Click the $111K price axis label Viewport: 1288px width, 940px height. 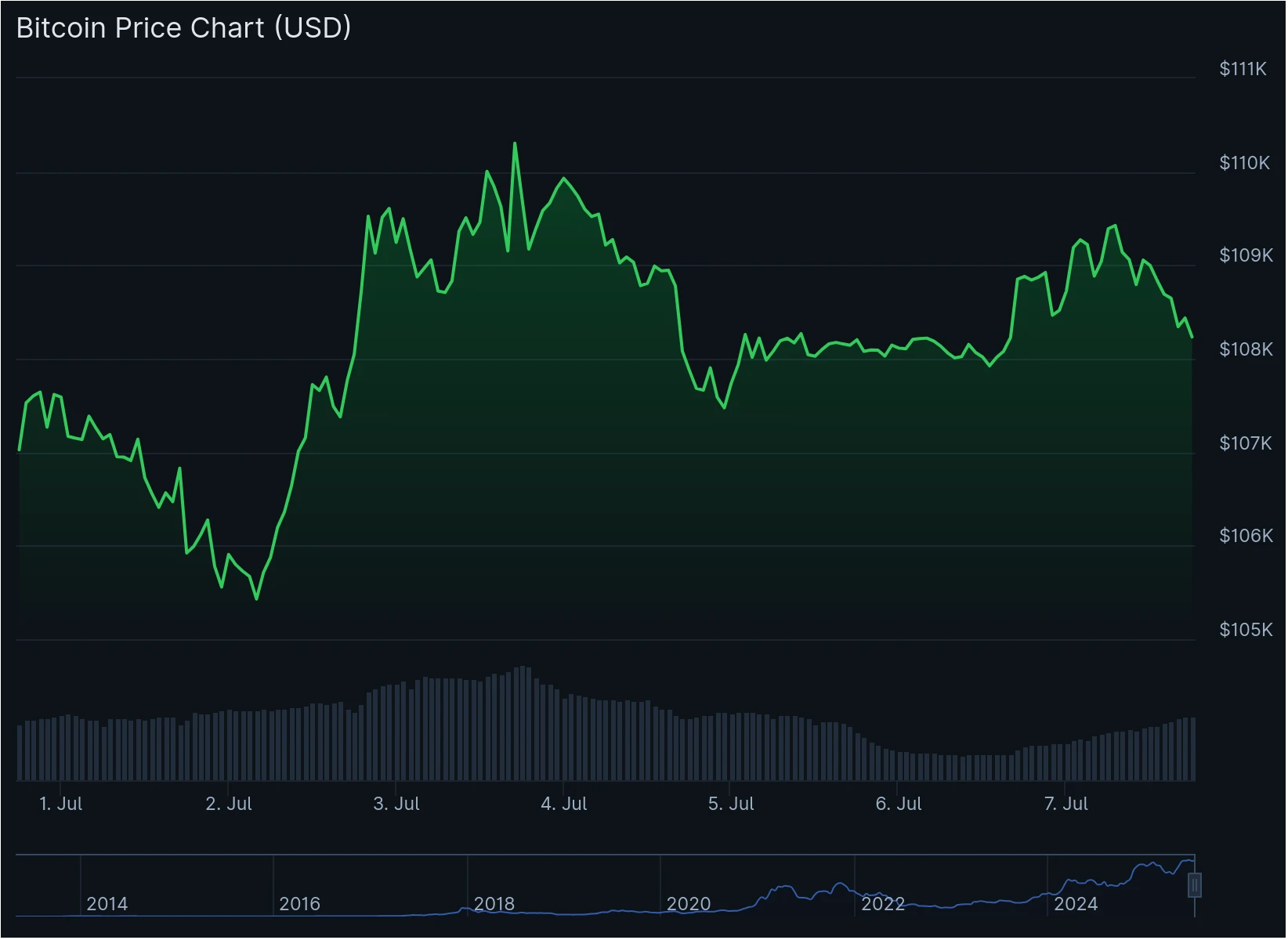[1243, 69]
